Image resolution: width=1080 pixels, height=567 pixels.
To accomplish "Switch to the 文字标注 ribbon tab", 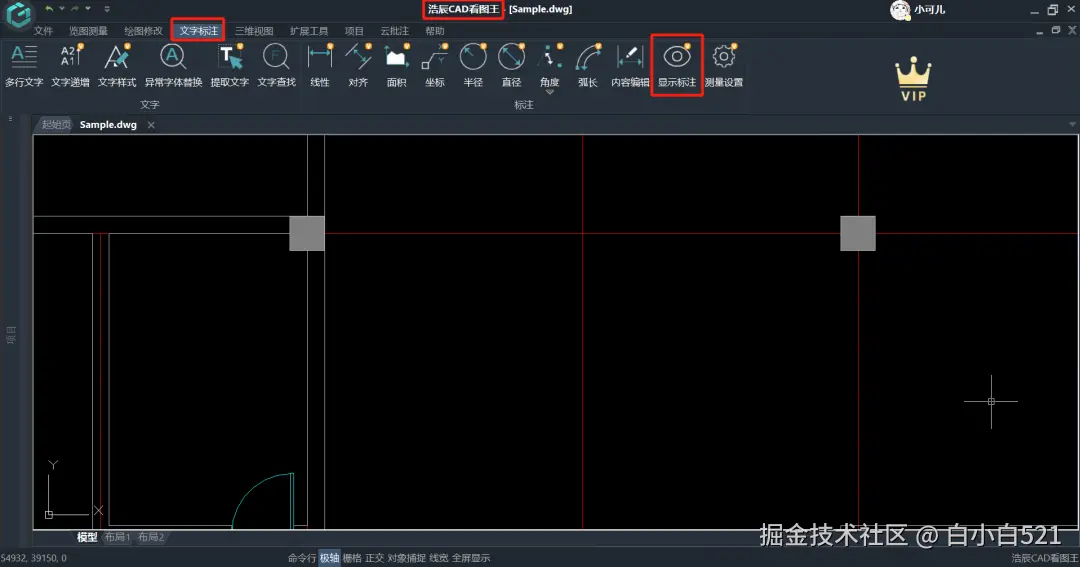I will (198, 31).
